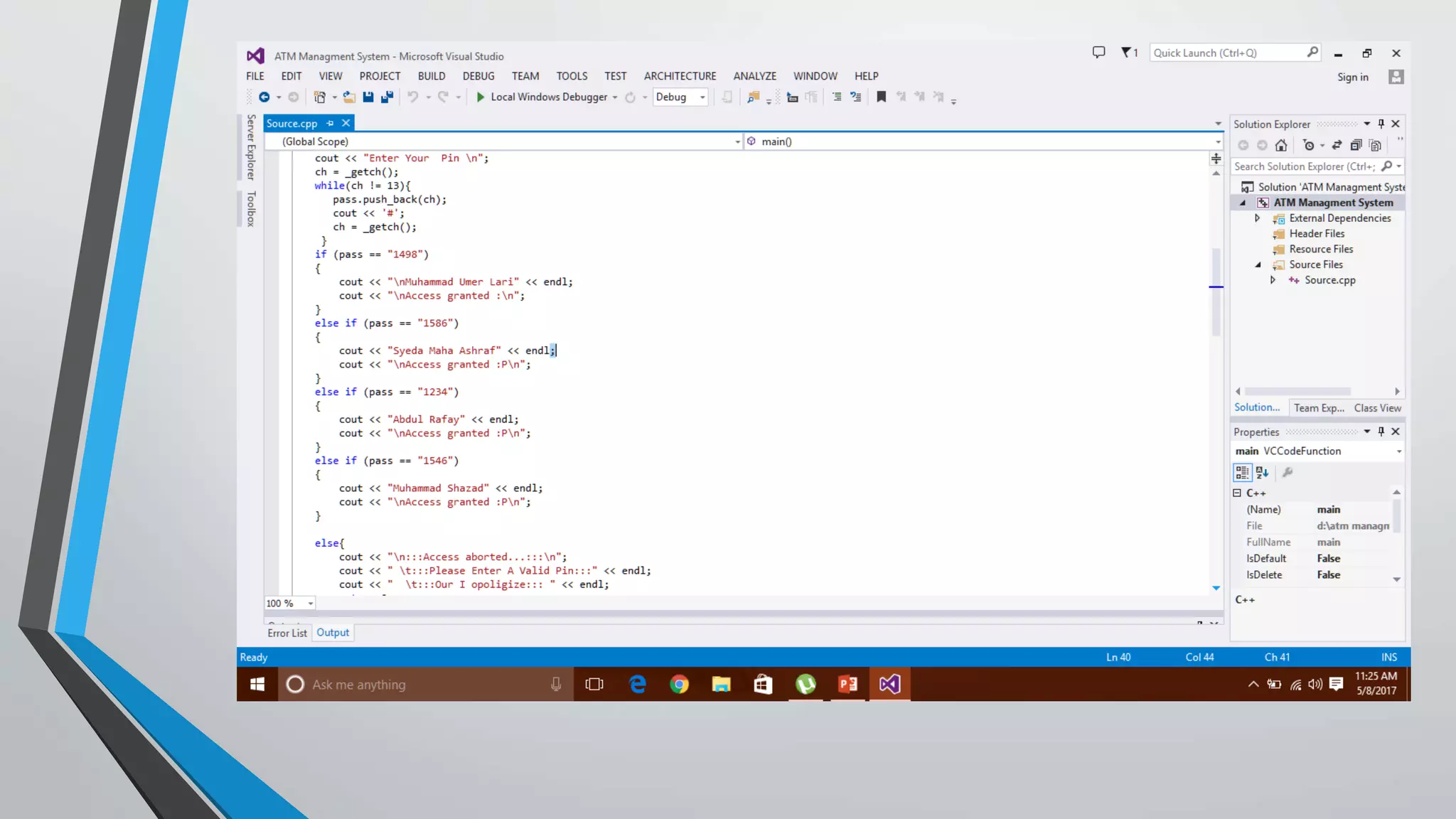Click the Show All Files icon
Screen dimensions: 1456x819
tap(1375, 146)
